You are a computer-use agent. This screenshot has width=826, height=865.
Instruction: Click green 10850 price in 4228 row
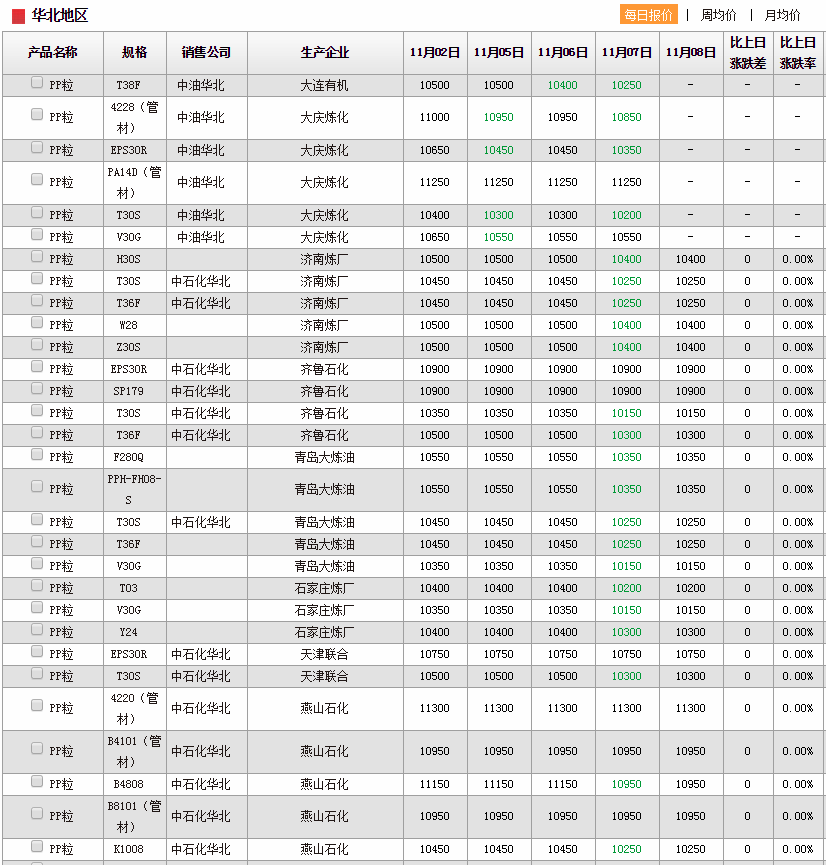click(x=627, y=118)
